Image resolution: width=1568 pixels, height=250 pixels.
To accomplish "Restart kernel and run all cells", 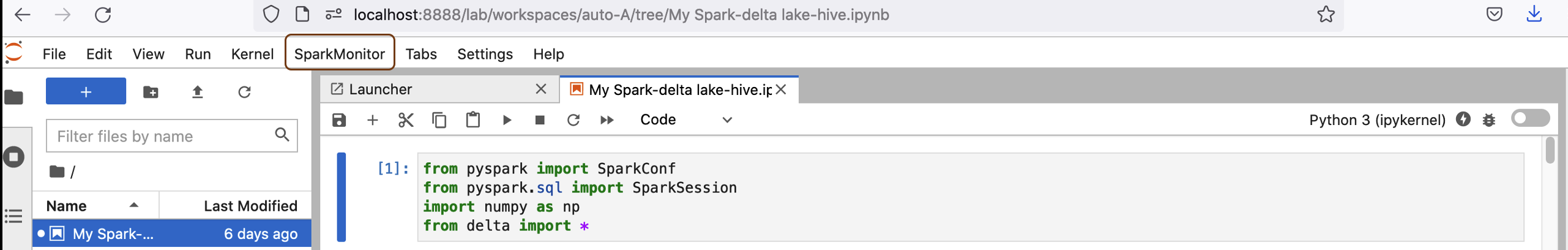I will tap(607, 120).
